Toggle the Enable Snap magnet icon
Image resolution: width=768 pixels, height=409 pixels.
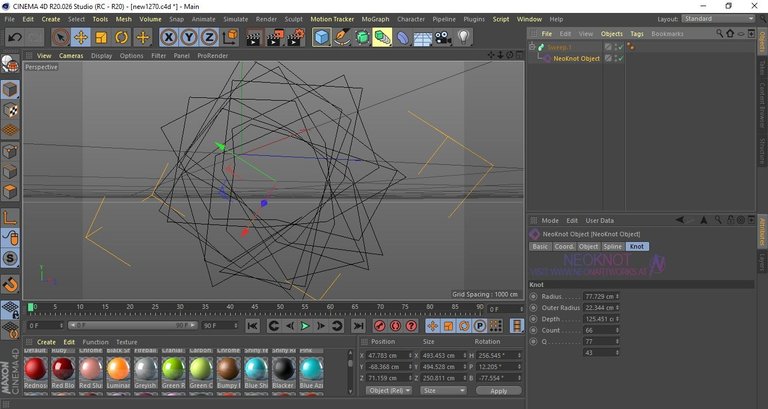coord(10,284)
